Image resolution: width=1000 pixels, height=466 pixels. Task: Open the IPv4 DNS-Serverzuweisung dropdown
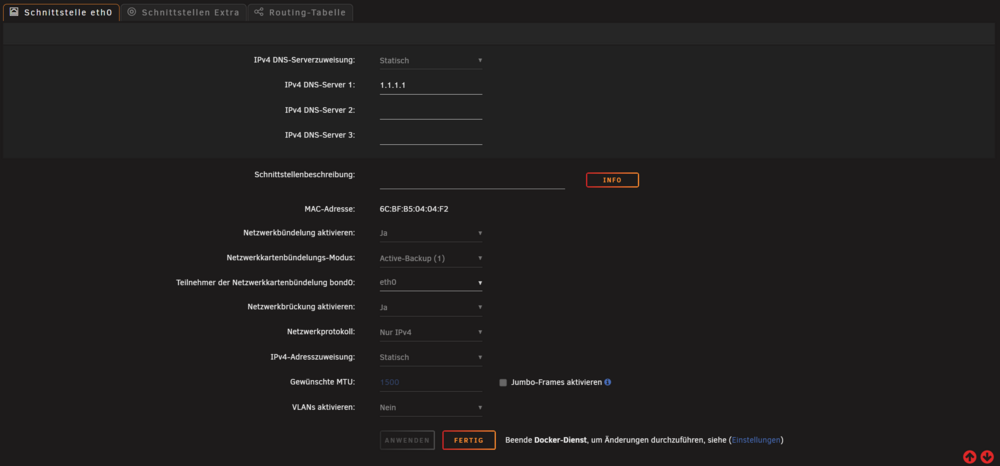tap(430, 61)
